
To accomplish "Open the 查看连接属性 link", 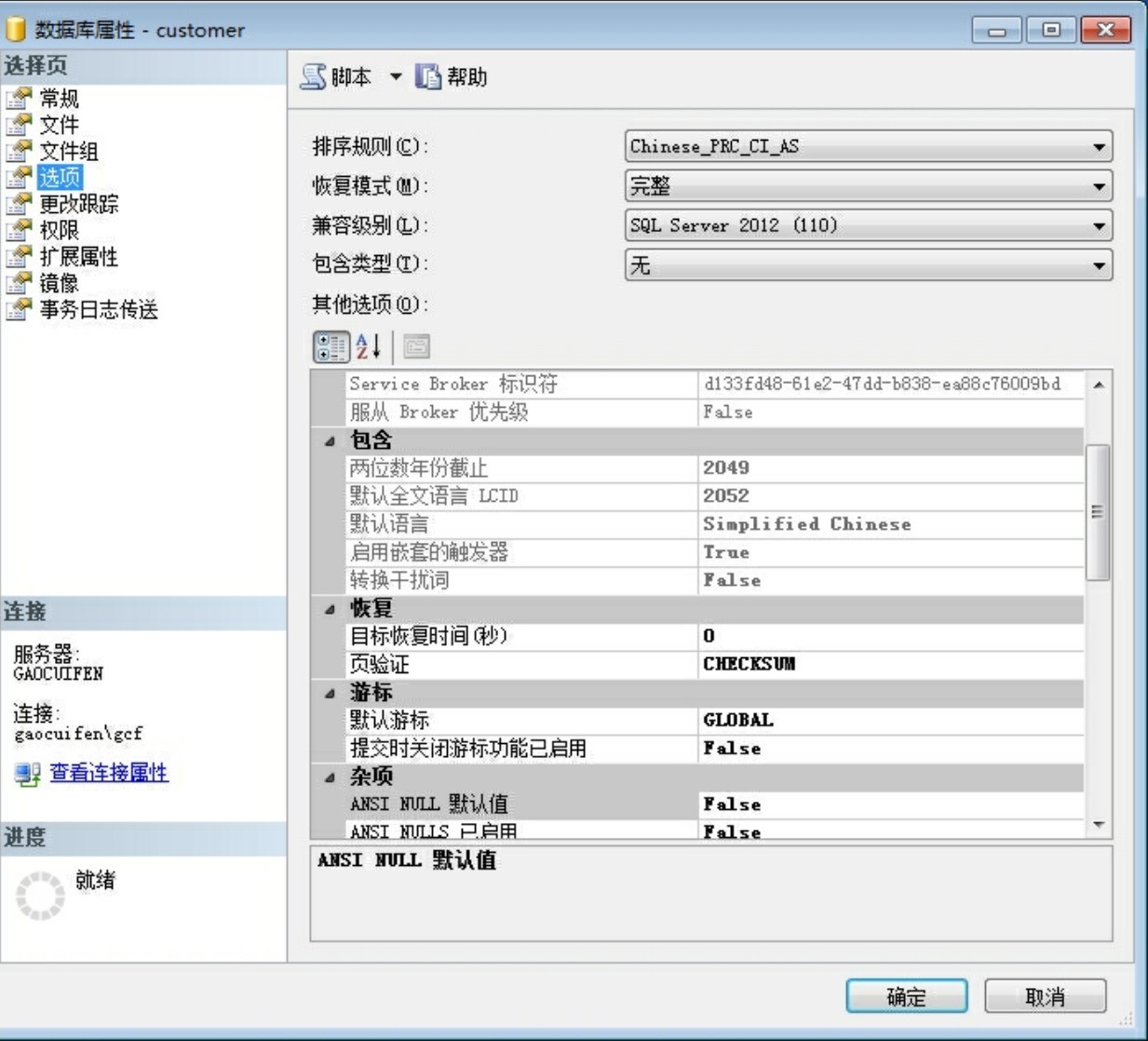I will click(109, 772).
